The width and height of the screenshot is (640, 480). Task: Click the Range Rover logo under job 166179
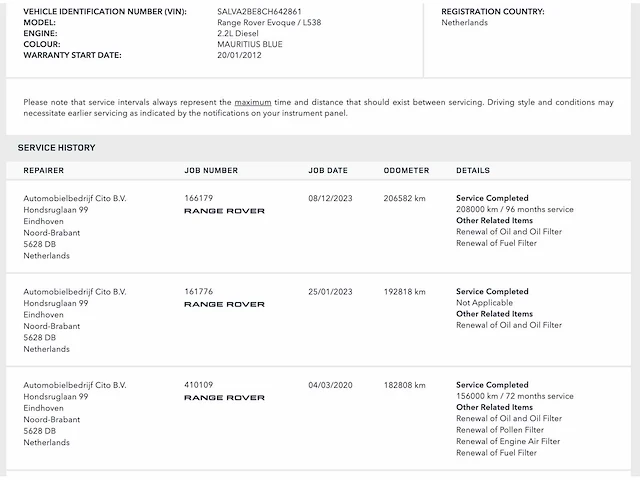click(x=224, y=211)
